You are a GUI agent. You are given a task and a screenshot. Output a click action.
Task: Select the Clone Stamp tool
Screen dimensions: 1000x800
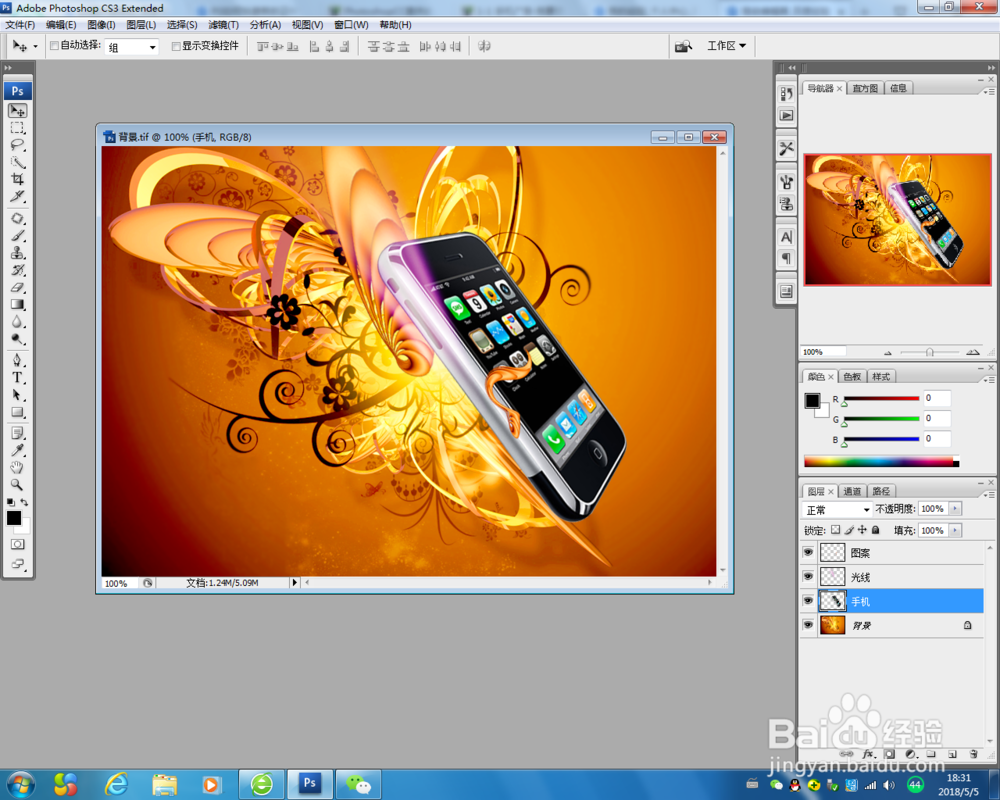(x=17, y=253)
